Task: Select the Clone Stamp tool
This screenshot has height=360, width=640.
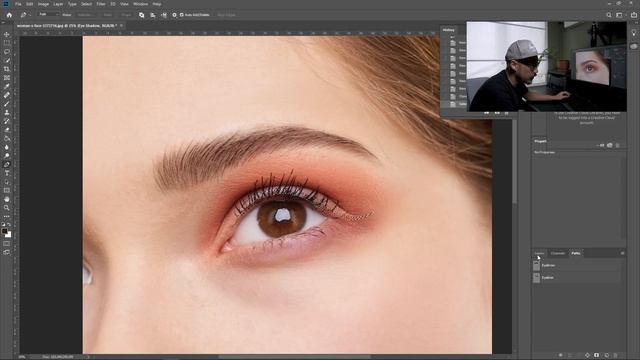Action: [7, 112]
